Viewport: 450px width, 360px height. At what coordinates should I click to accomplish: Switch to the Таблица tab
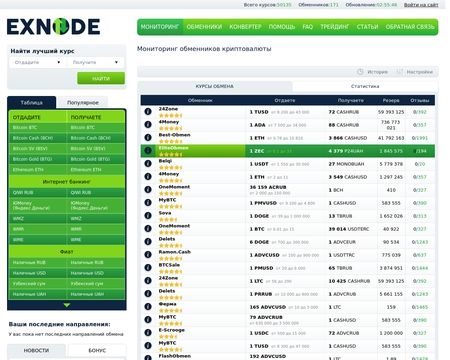pyautogui.click(x=32, y=103)
